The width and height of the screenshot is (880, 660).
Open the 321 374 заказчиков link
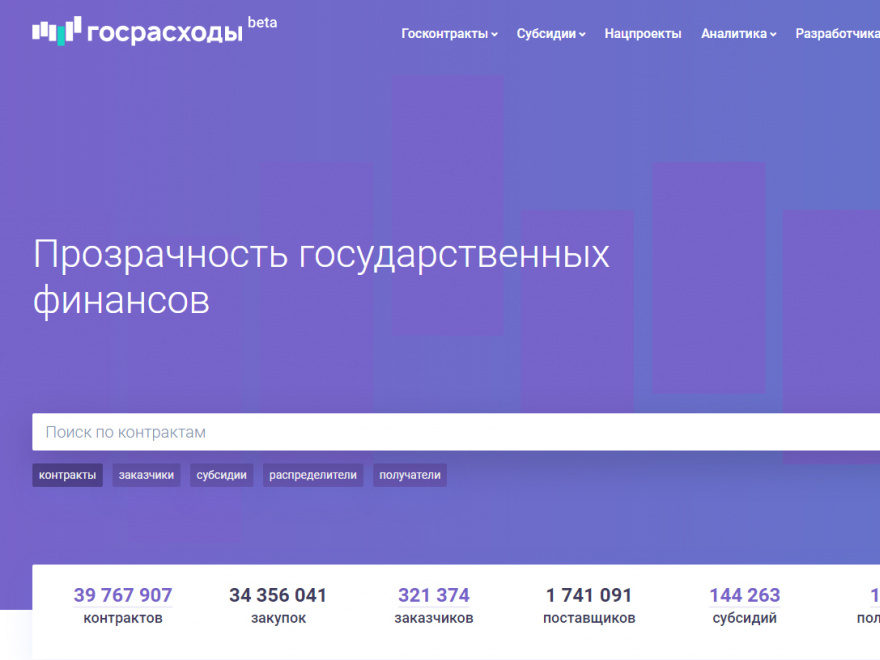pos(434,595)
